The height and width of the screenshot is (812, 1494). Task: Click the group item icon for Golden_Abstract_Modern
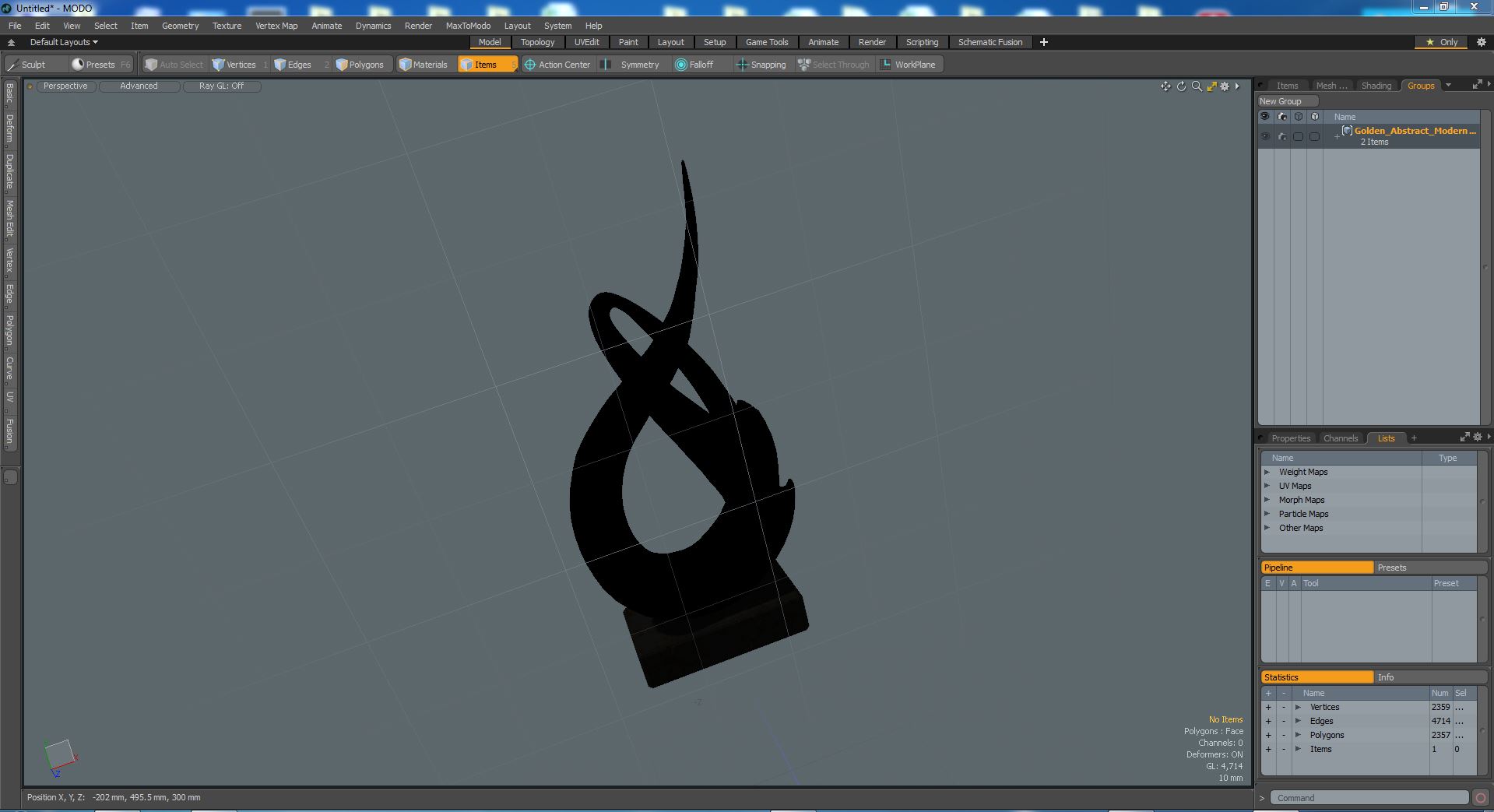[x=1347, y=131]
